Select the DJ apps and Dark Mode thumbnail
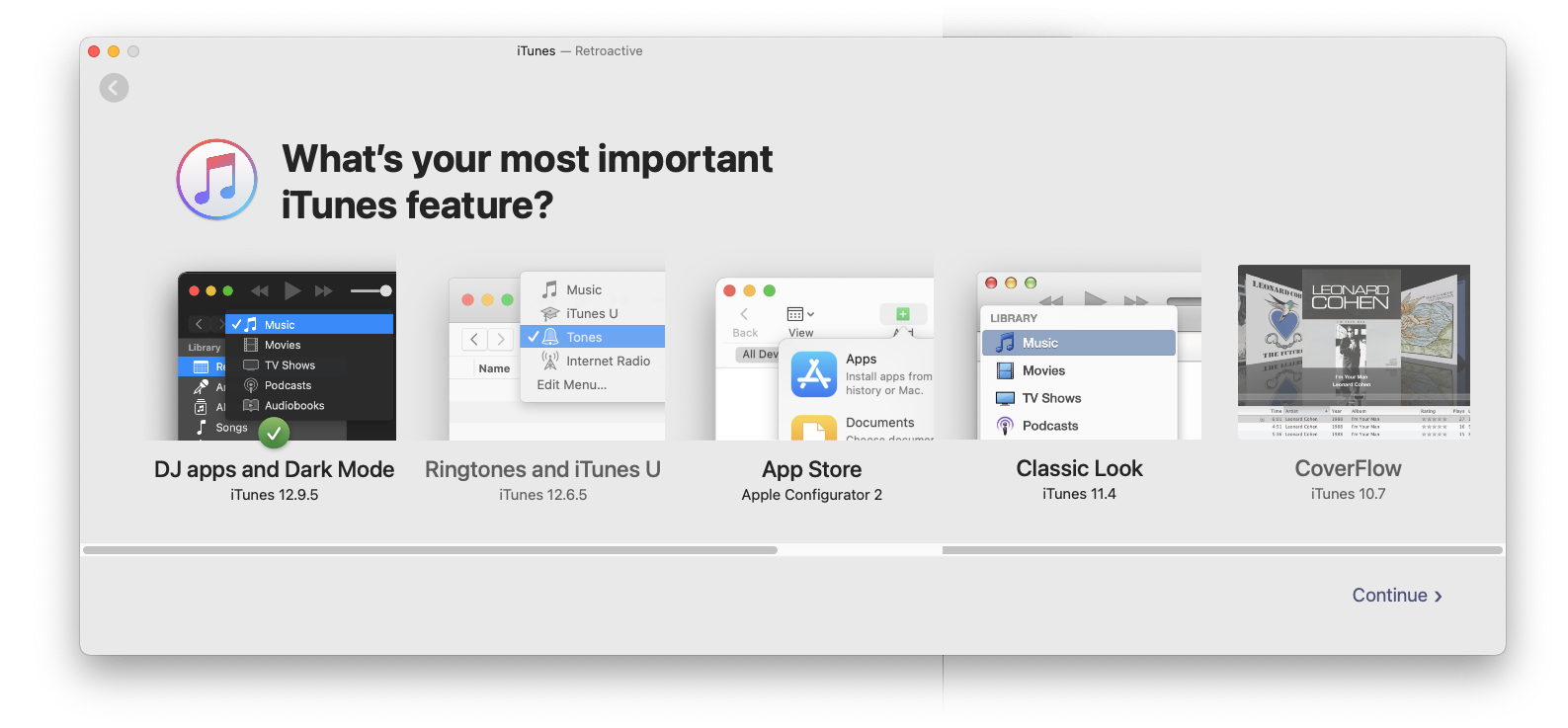This screenshot has height=728, width=1568. [287, 356]
